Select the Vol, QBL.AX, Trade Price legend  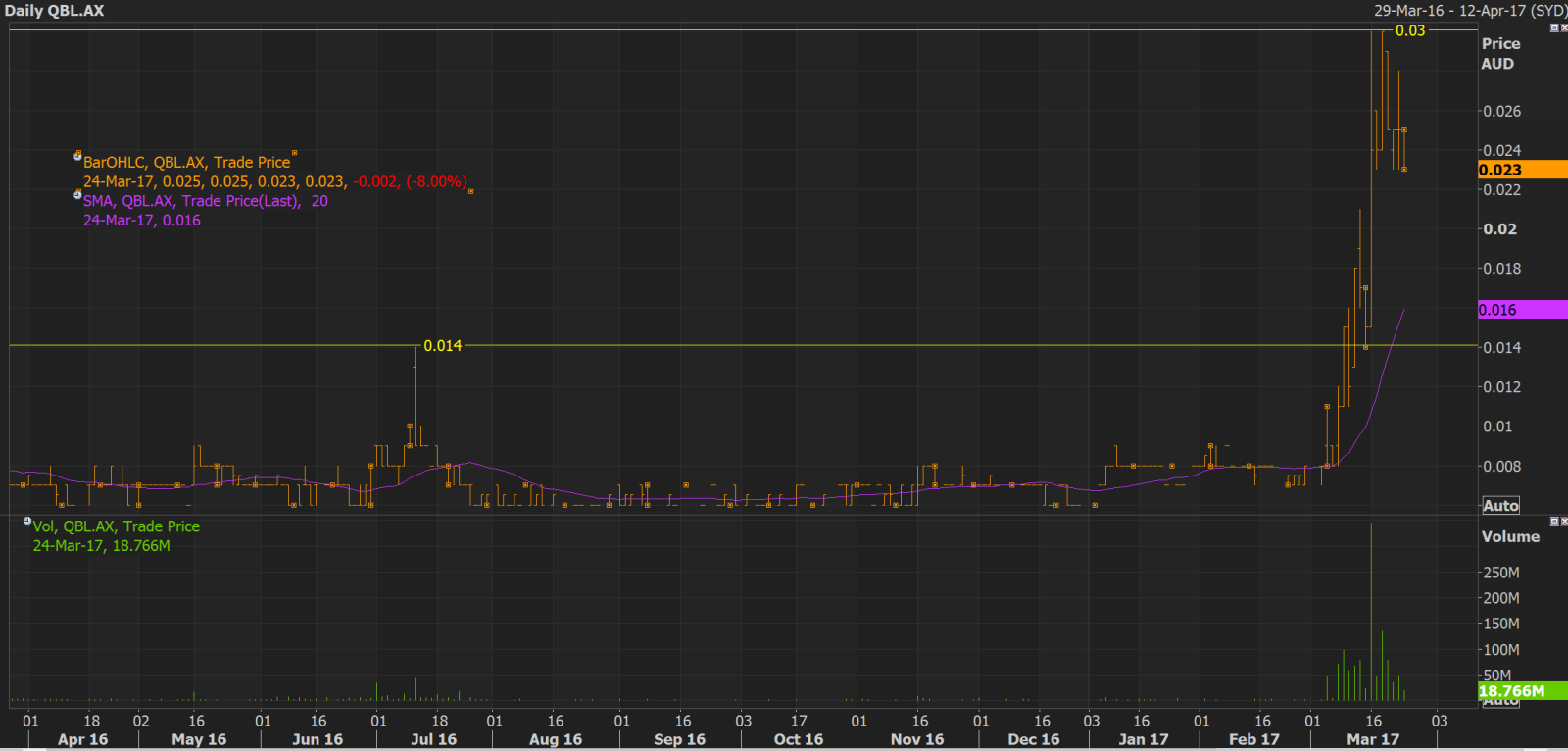pyautogui.click(x=116, y=526)
